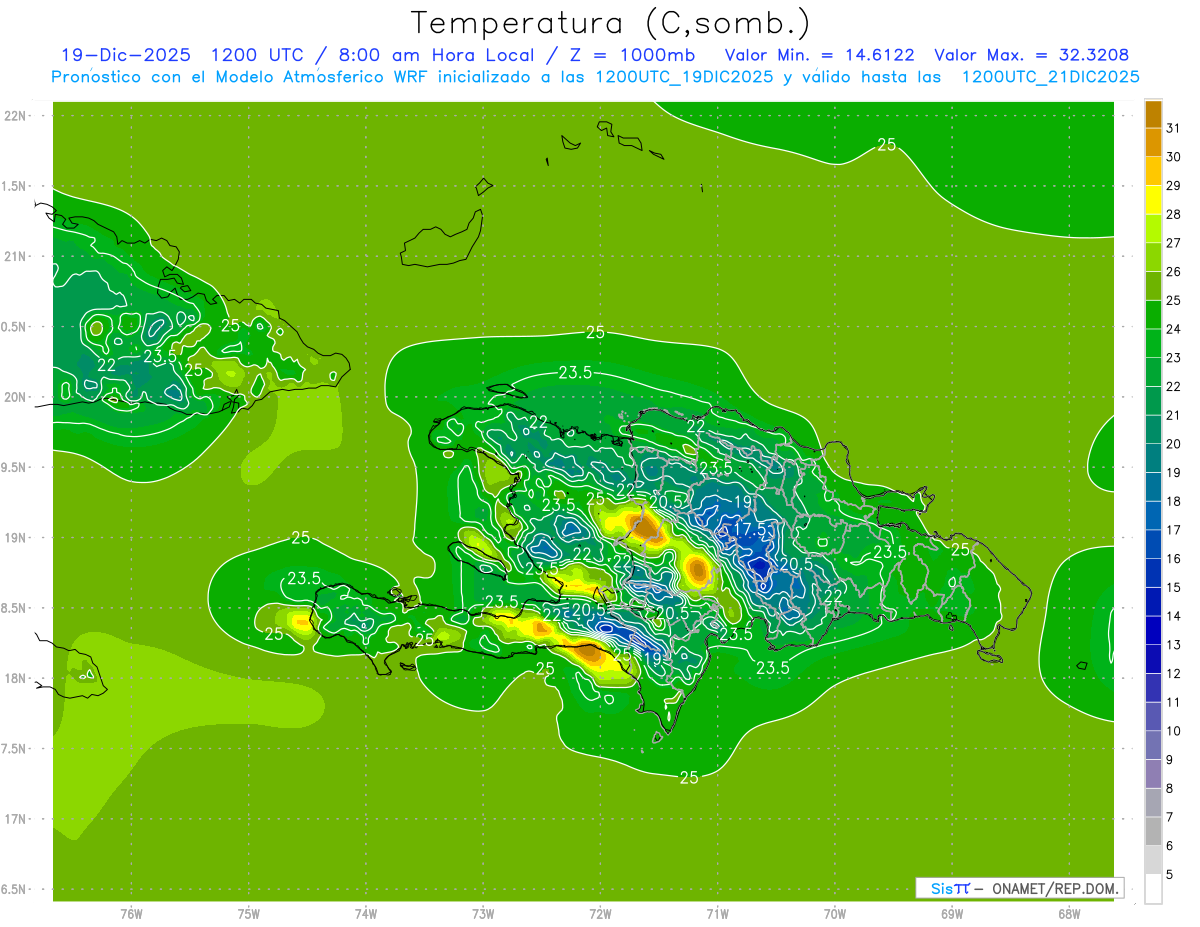Pick the legend band between 24 and 25
Viewport: 1200px width, 927px height.
tap(1153, 315)
